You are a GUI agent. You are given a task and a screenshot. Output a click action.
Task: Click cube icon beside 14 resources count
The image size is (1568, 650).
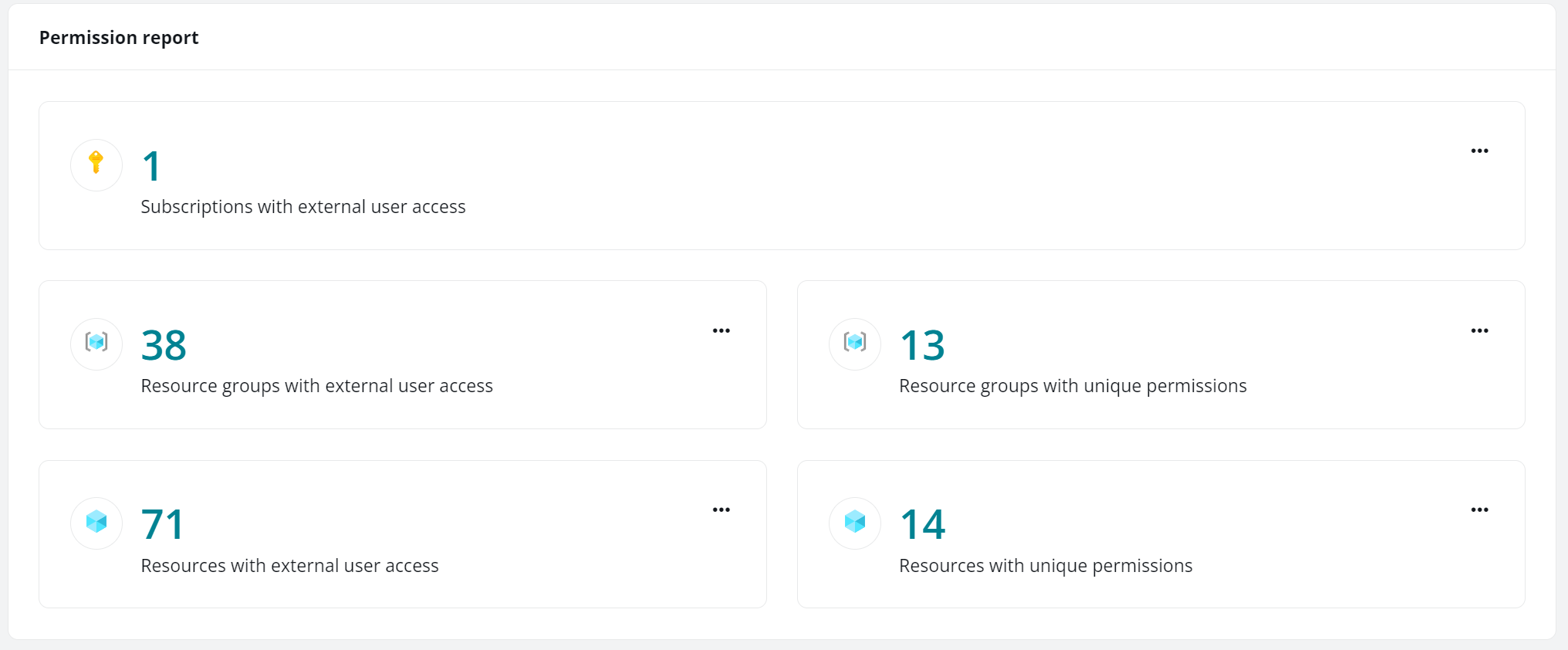[x=855, y=523]
